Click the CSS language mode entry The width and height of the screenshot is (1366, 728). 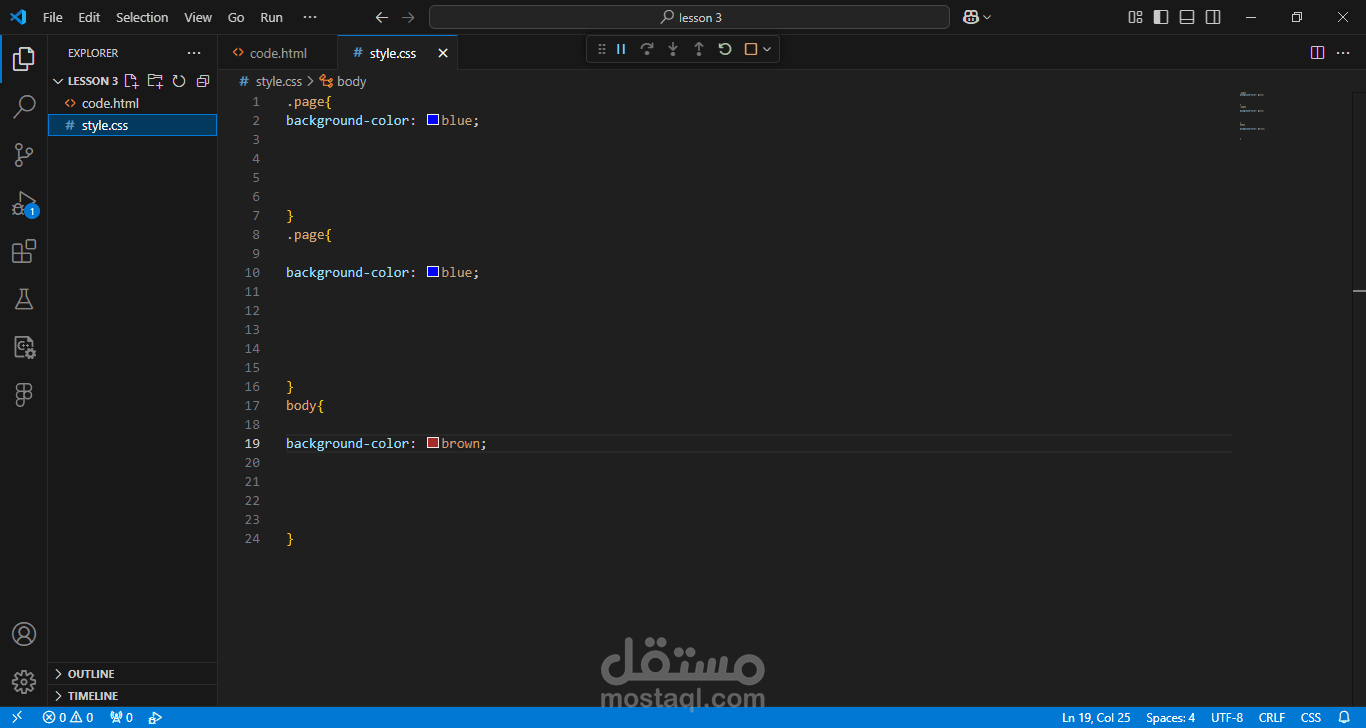tap(1311, 718)
